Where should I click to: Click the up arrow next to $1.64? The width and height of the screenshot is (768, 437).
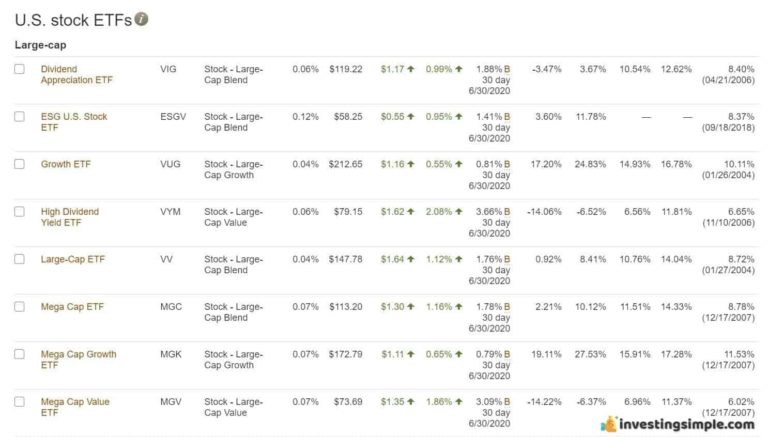tap(410, 259)
